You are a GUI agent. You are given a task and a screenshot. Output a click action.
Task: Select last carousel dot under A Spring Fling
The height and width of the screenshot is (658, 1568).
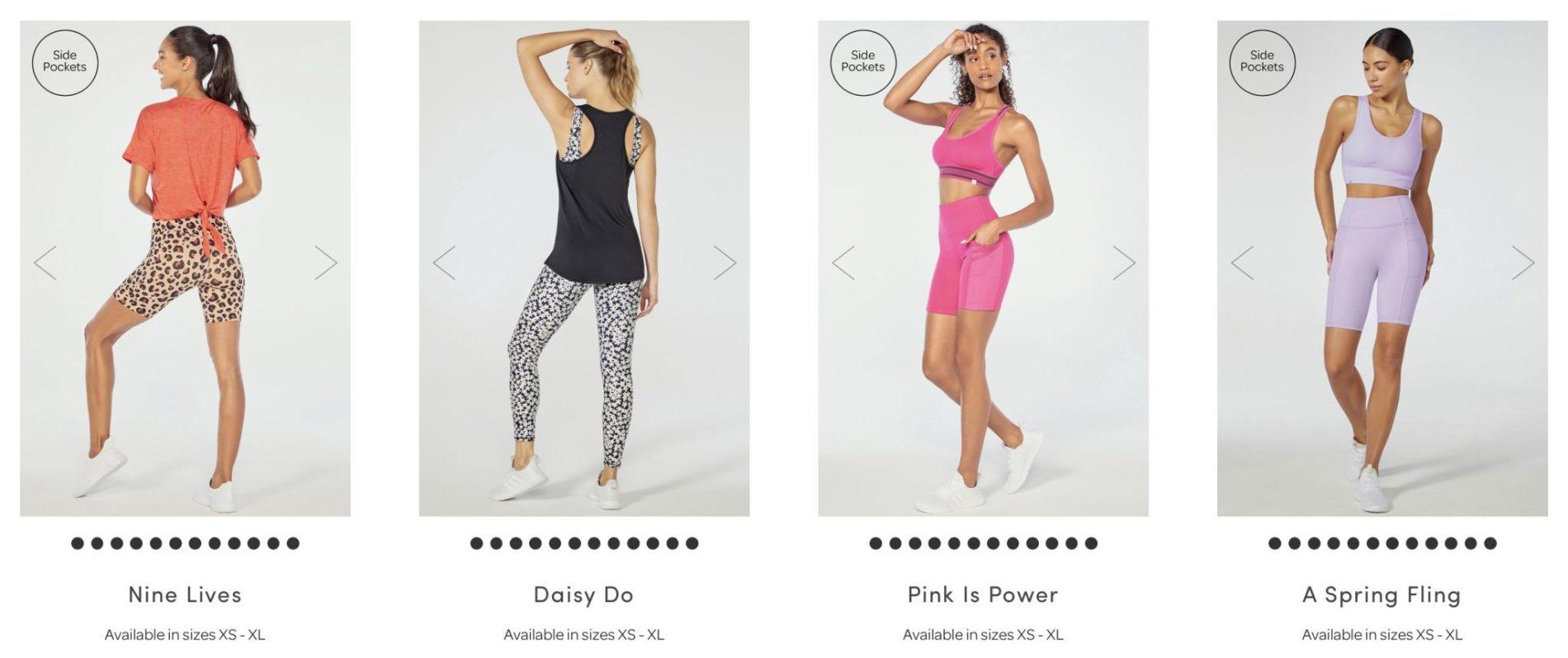(1490, 543)
